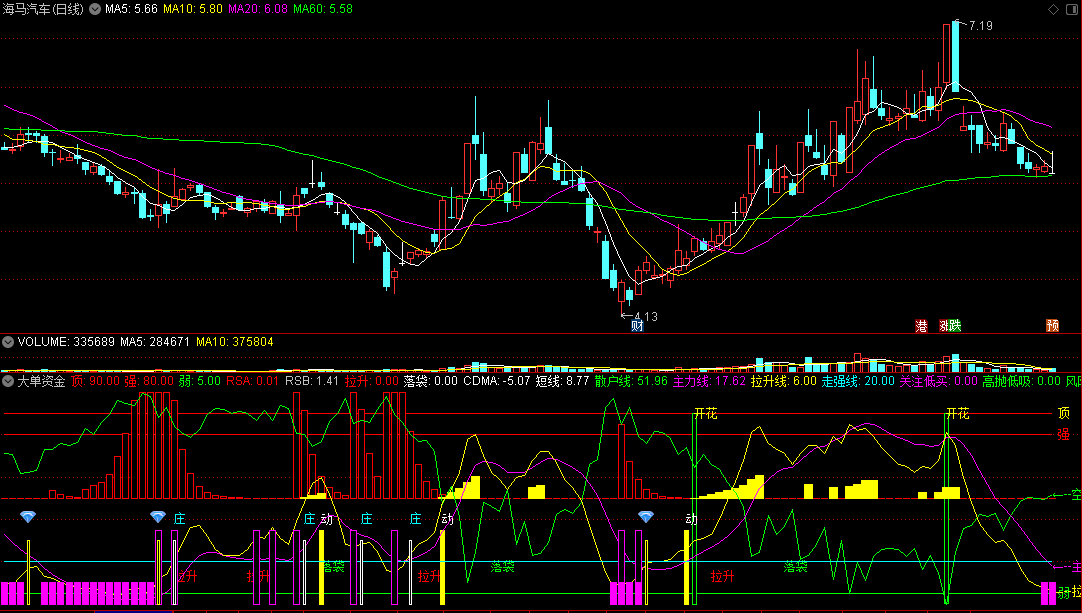Expand the 大单资金 indicator panel arrow

point(8,381)
